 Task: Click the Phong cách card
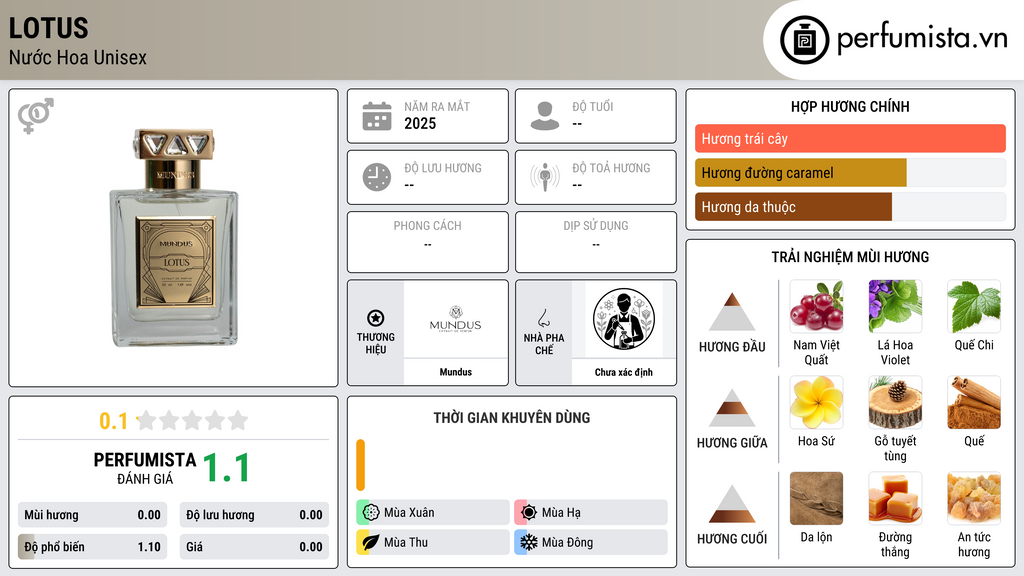[x=428, y=242]
